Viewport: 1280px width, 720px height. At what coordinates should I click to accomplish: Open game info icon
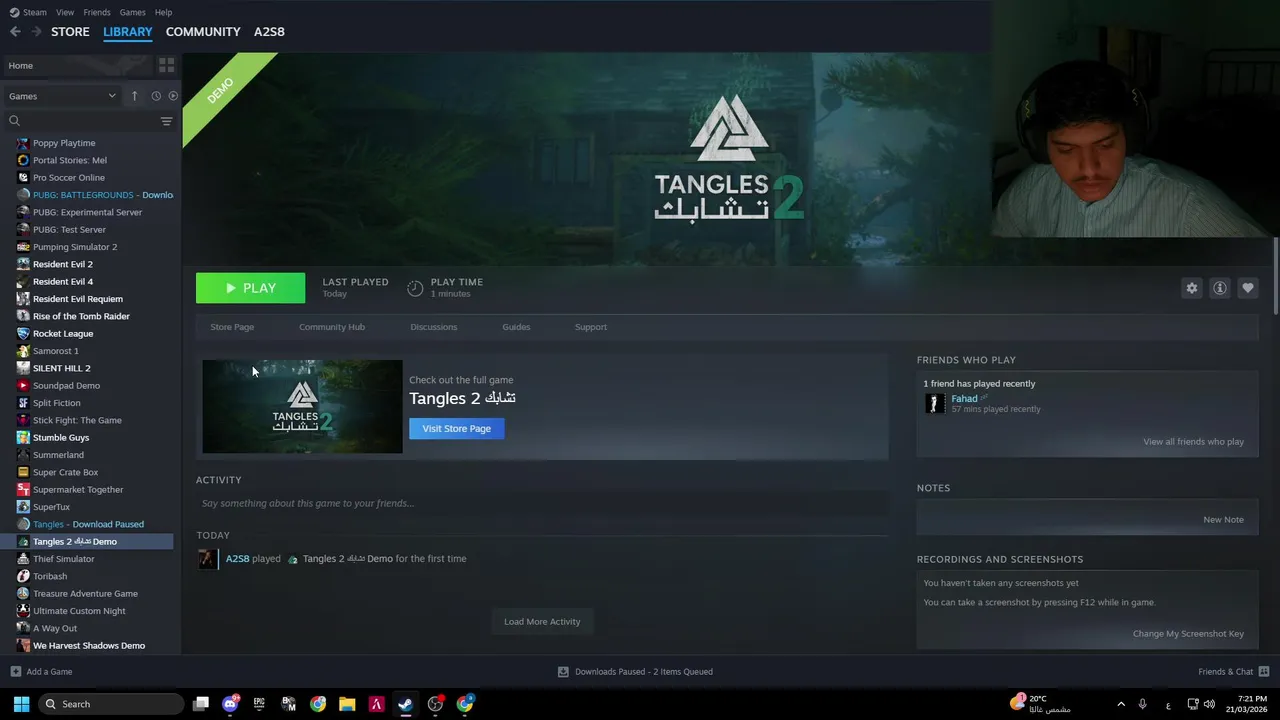pos(1219,288)
